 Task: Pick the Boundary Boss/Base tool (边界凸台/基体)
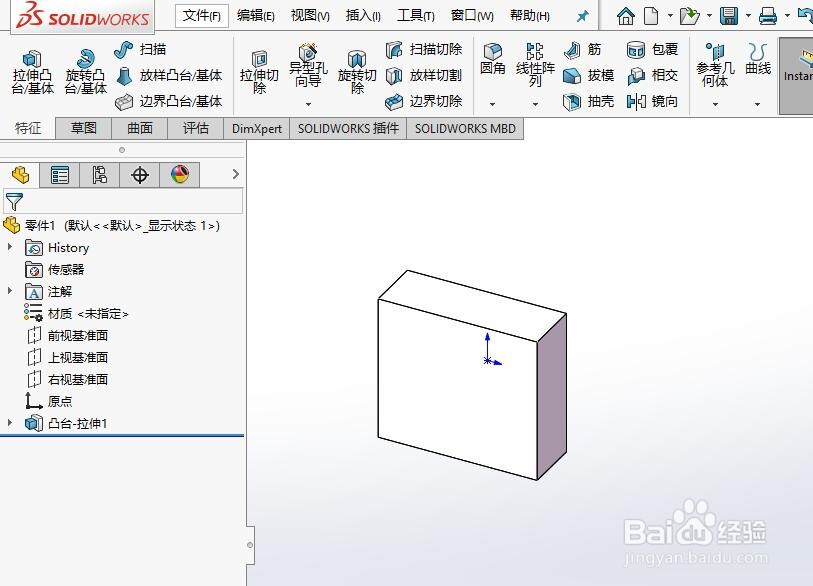click(x=169, y=101)
